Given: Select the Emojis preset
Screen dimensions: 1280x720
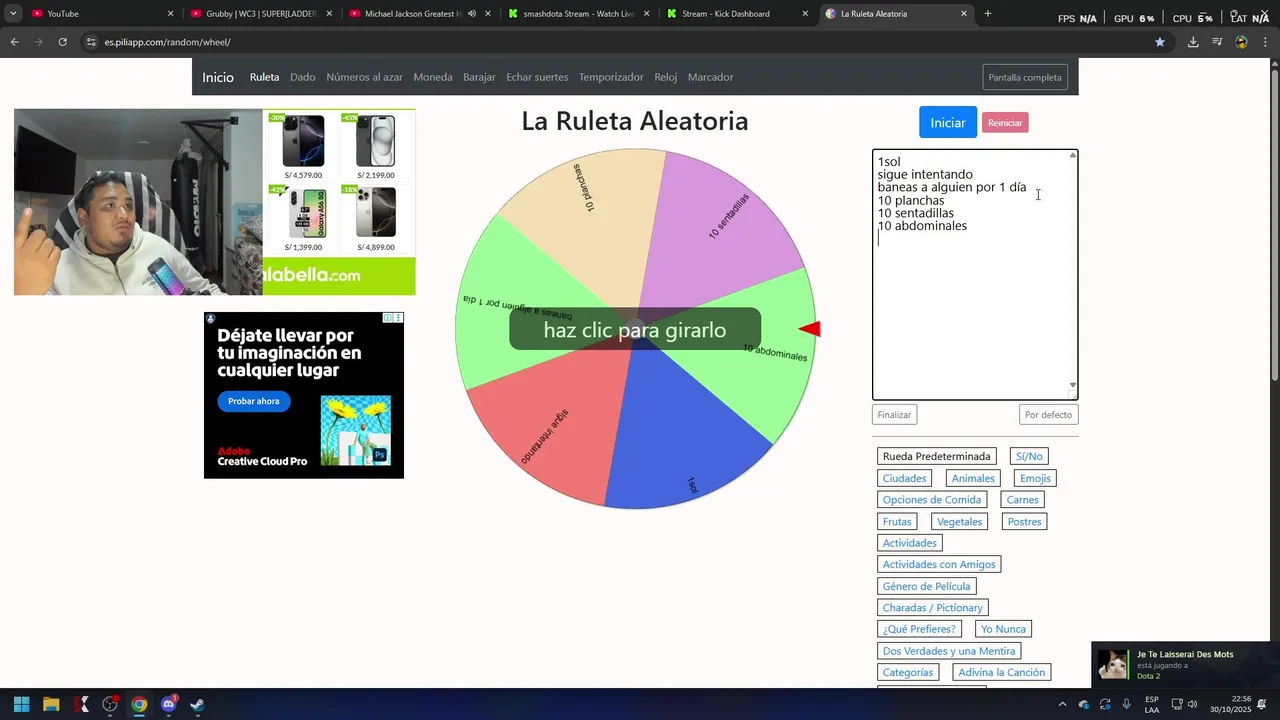Looking at the screenshot, I should [1035, 478].
